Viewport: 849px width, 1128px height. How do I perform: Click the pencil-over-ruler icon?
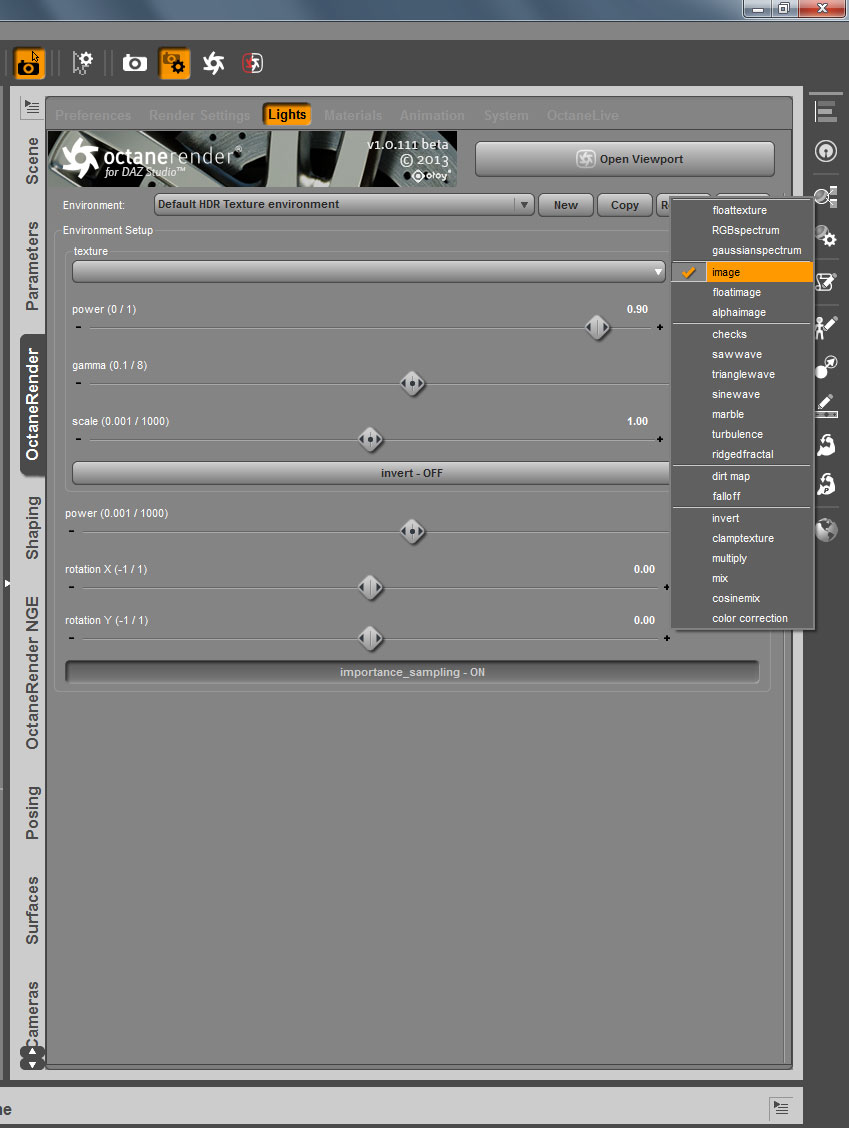pyautogui.click(x=826, y=406)
